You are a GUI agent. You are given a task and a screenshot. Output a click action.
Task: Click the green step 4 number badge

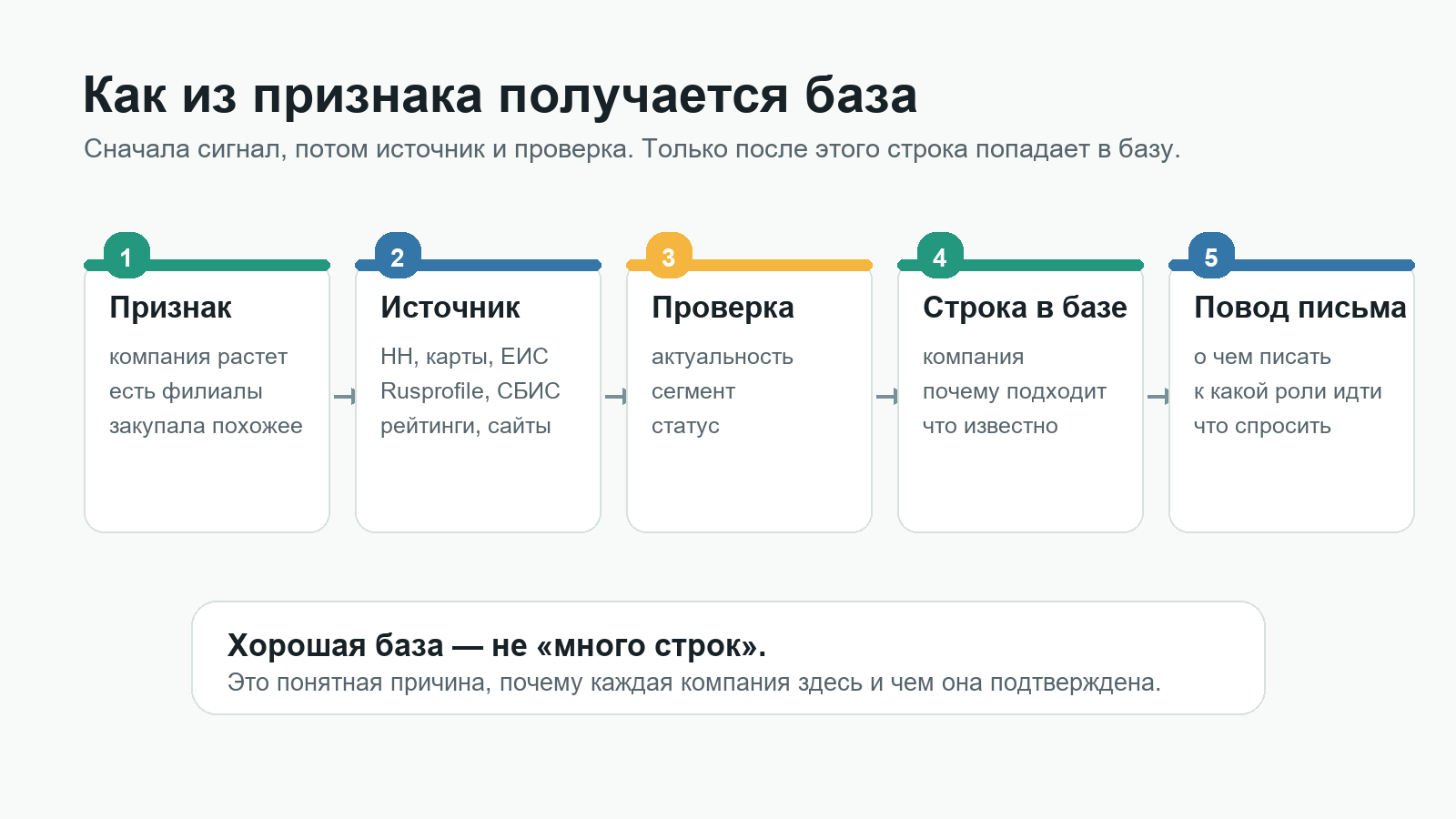tap(940, 256)
